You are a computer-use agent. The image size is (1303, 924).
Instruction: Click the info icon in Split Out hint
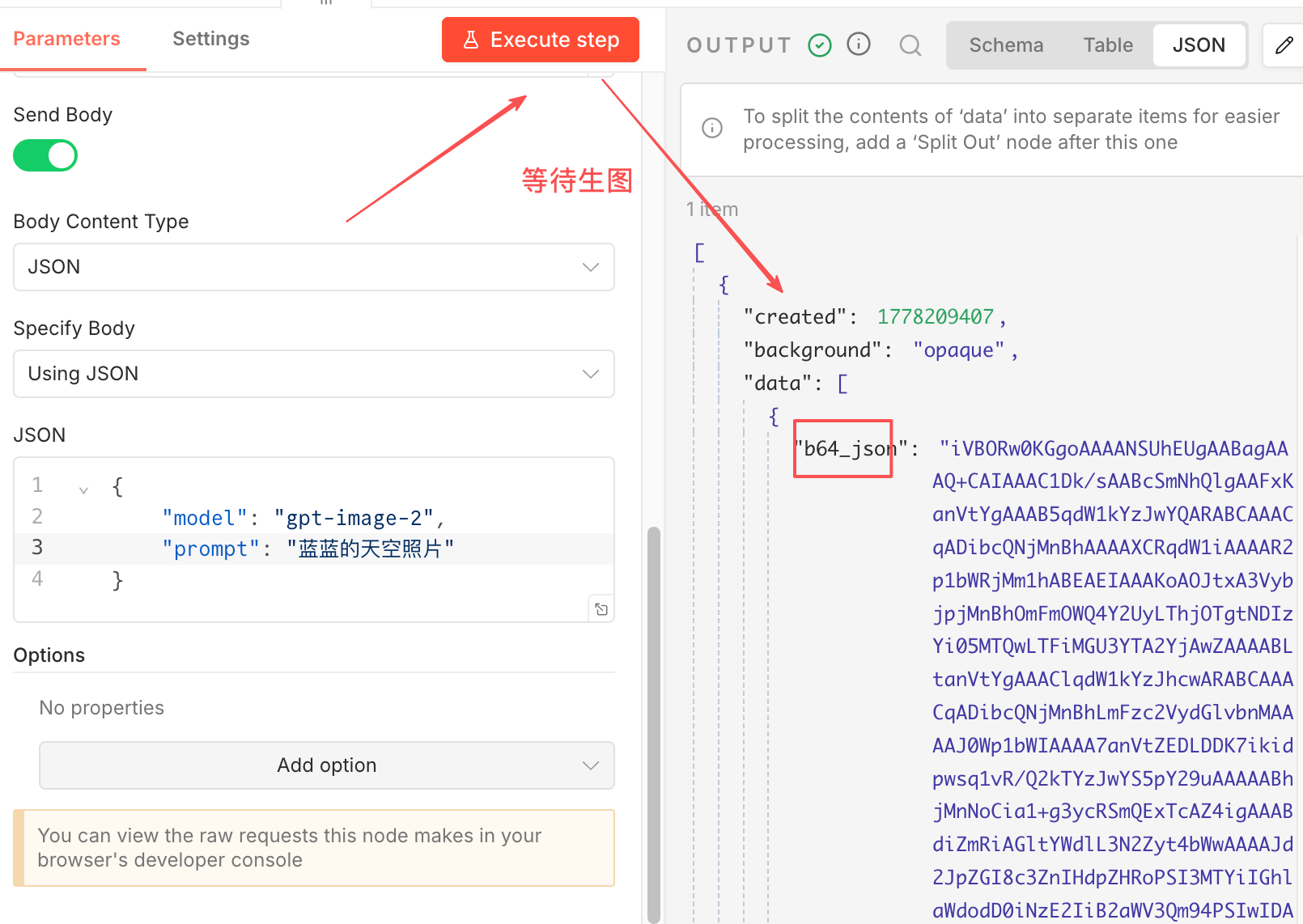point(712,128)
